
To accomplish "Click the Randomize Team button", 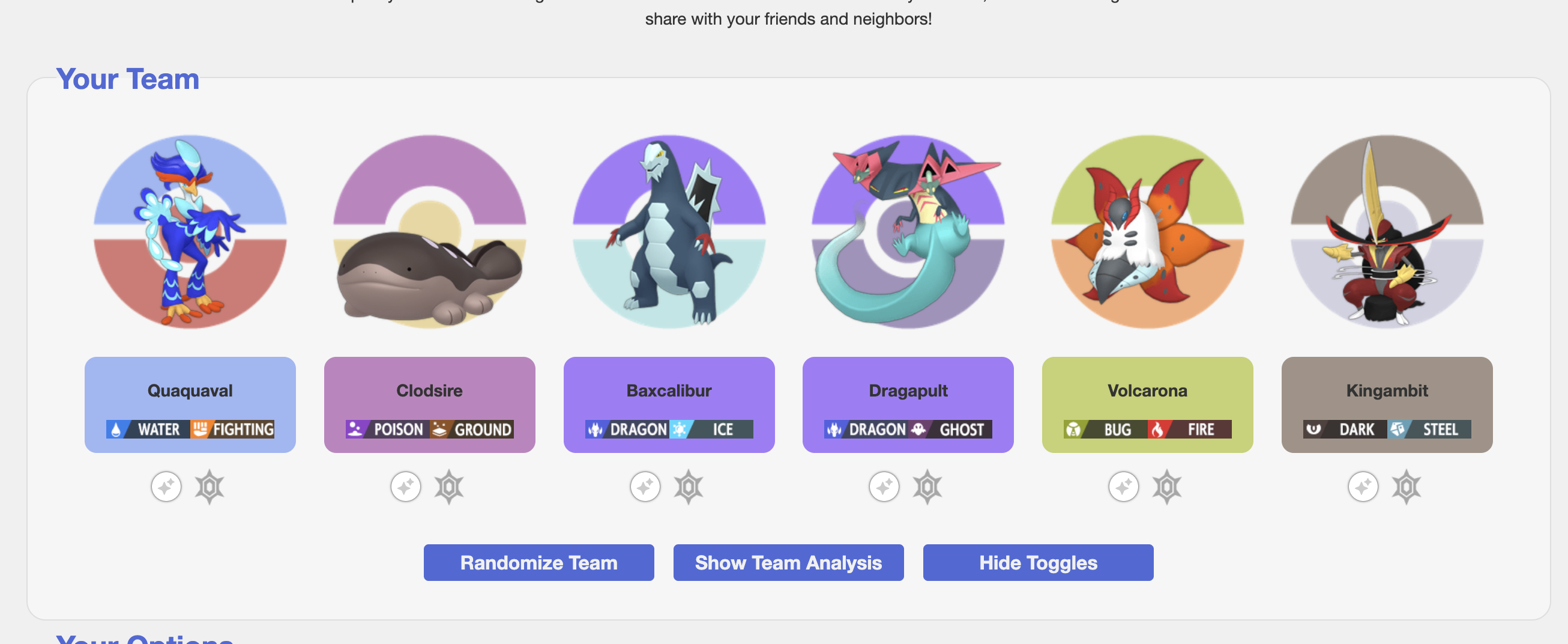I will coord(538,562).
